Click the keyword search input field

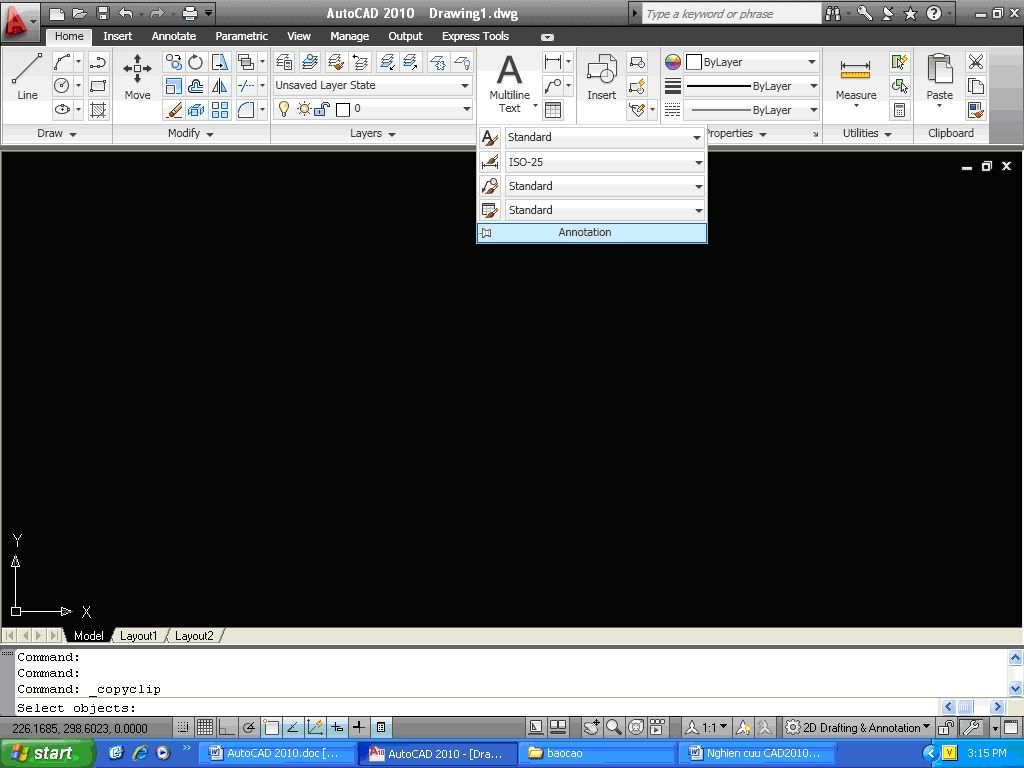pyautogui.click(x=730, y=14)
